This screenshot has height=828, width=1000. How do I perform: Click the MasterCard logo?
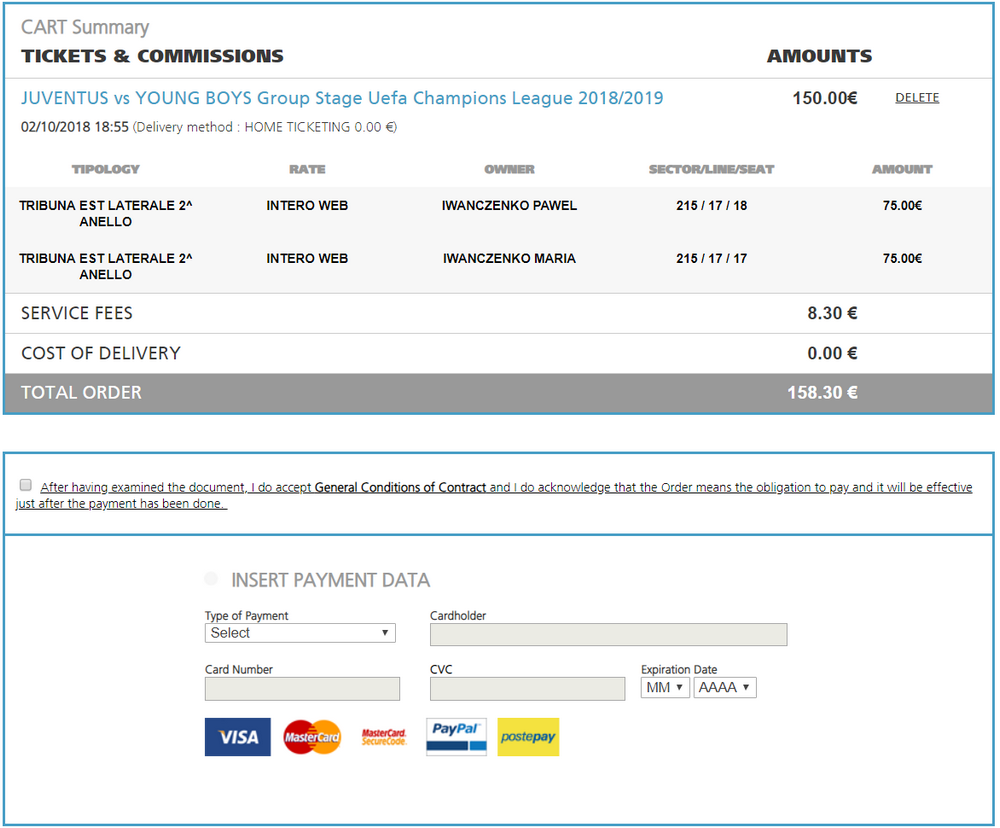(x=312, y=737)
